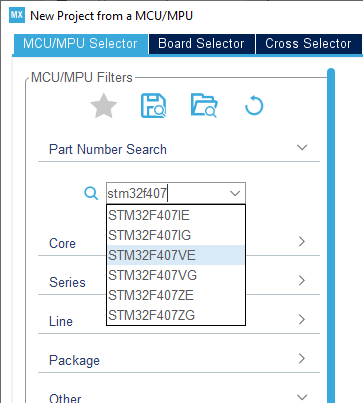
Task: Save the current MCU search filters
Action: click(x=153, y=106)
